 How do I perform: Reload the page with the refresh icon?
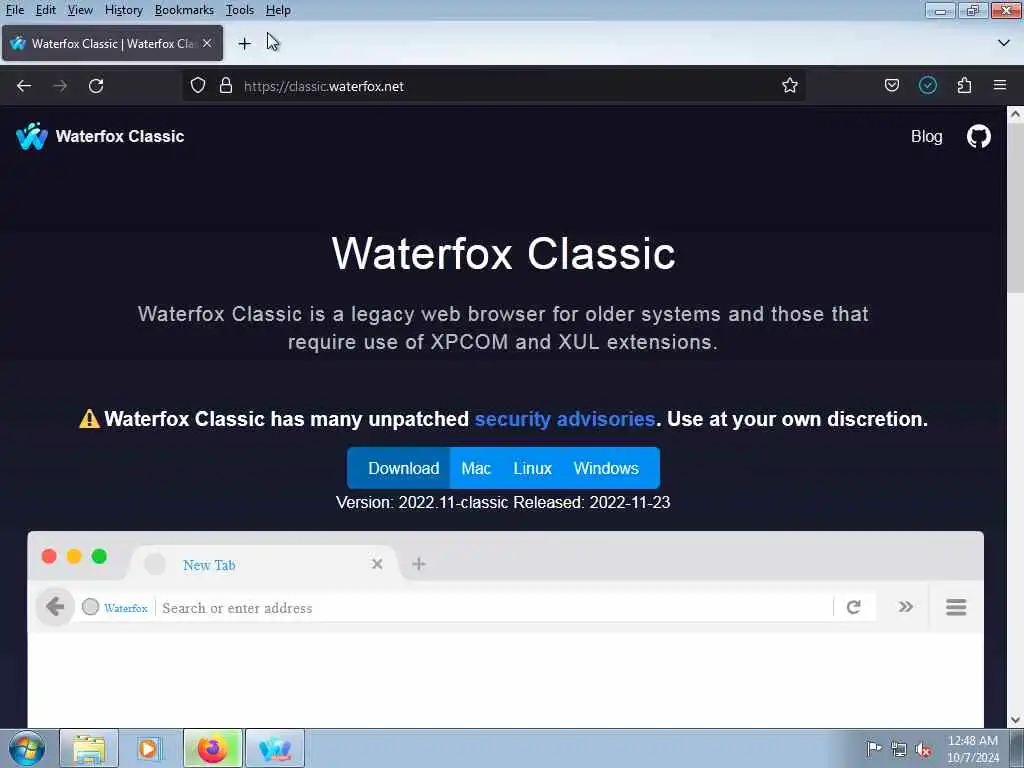(x=96, y=86)
